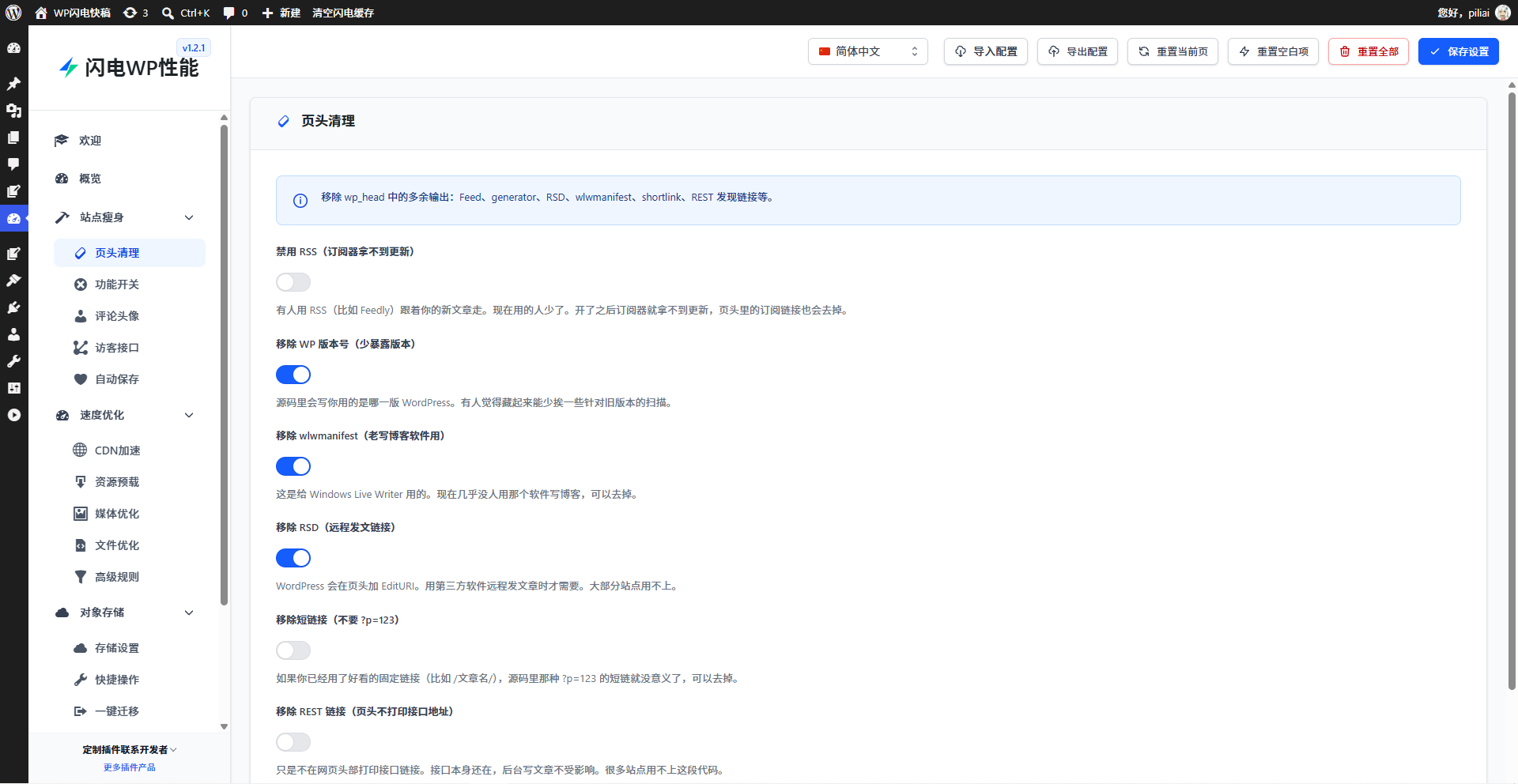Open the 更多插件产品 link
Viewport: 1518px width, 784px height.
(x=130, y=767)
